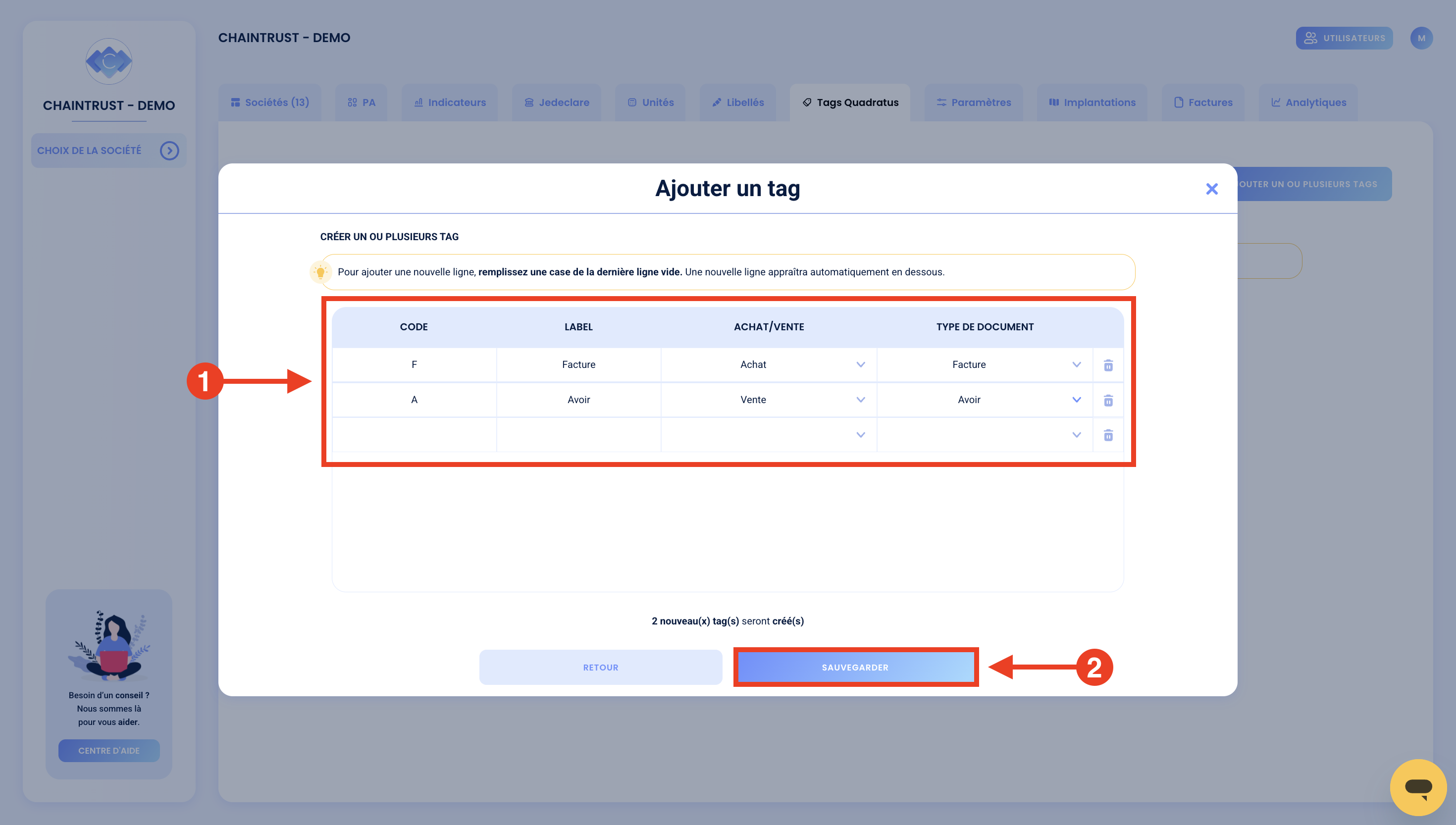Open the chat support bubble
The height and width of the screenshot is (825, 1456).
1418,787
